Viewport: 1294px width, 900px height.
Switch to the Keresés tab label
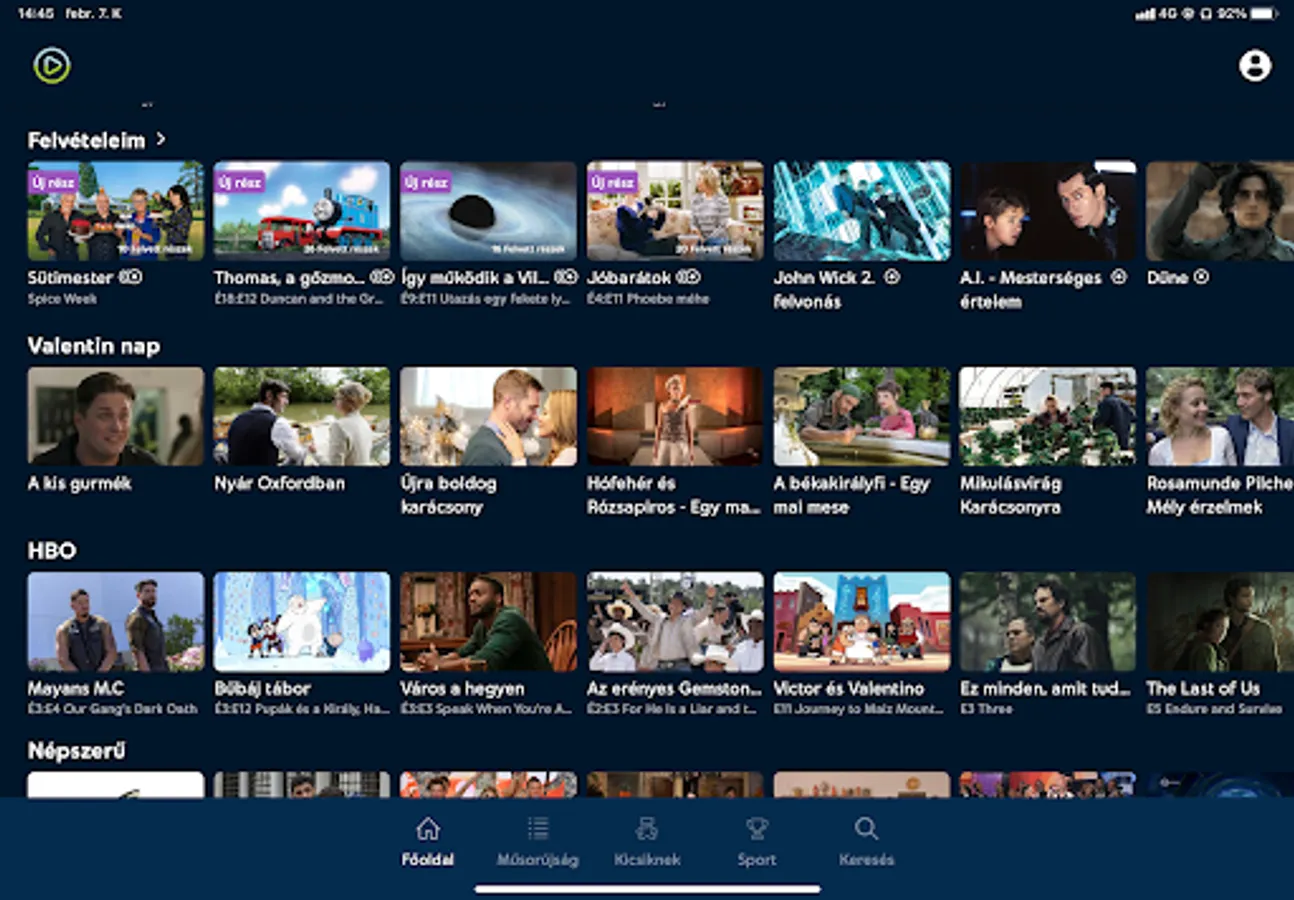[866, 860]
